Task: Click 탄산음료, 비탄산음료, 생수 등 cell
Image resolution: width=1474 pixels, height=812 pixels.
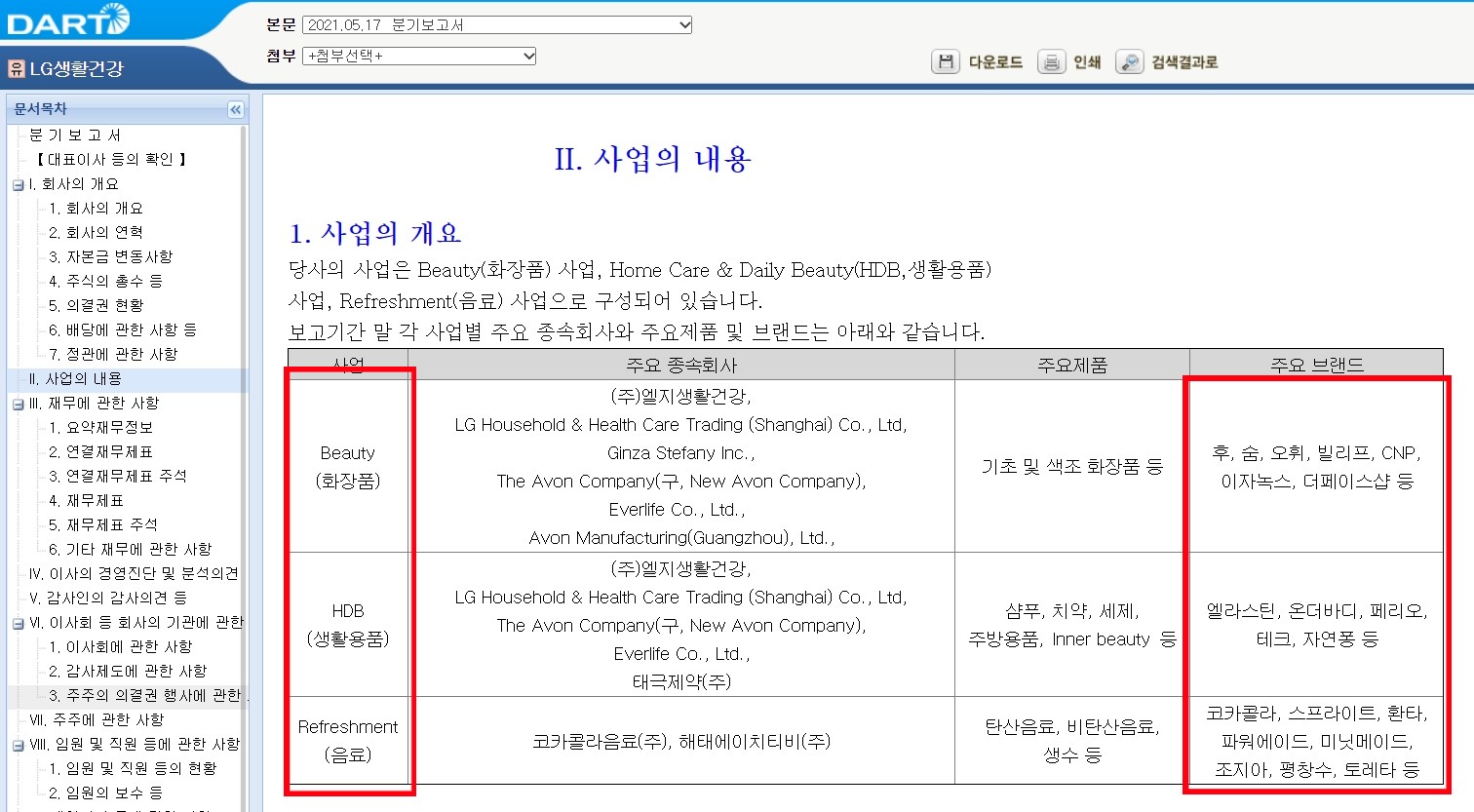Action: coord(1072,741)
